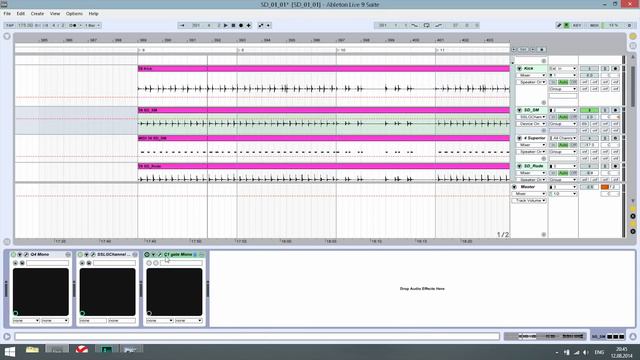Open Kick track input type dropdown

point(563,69)
